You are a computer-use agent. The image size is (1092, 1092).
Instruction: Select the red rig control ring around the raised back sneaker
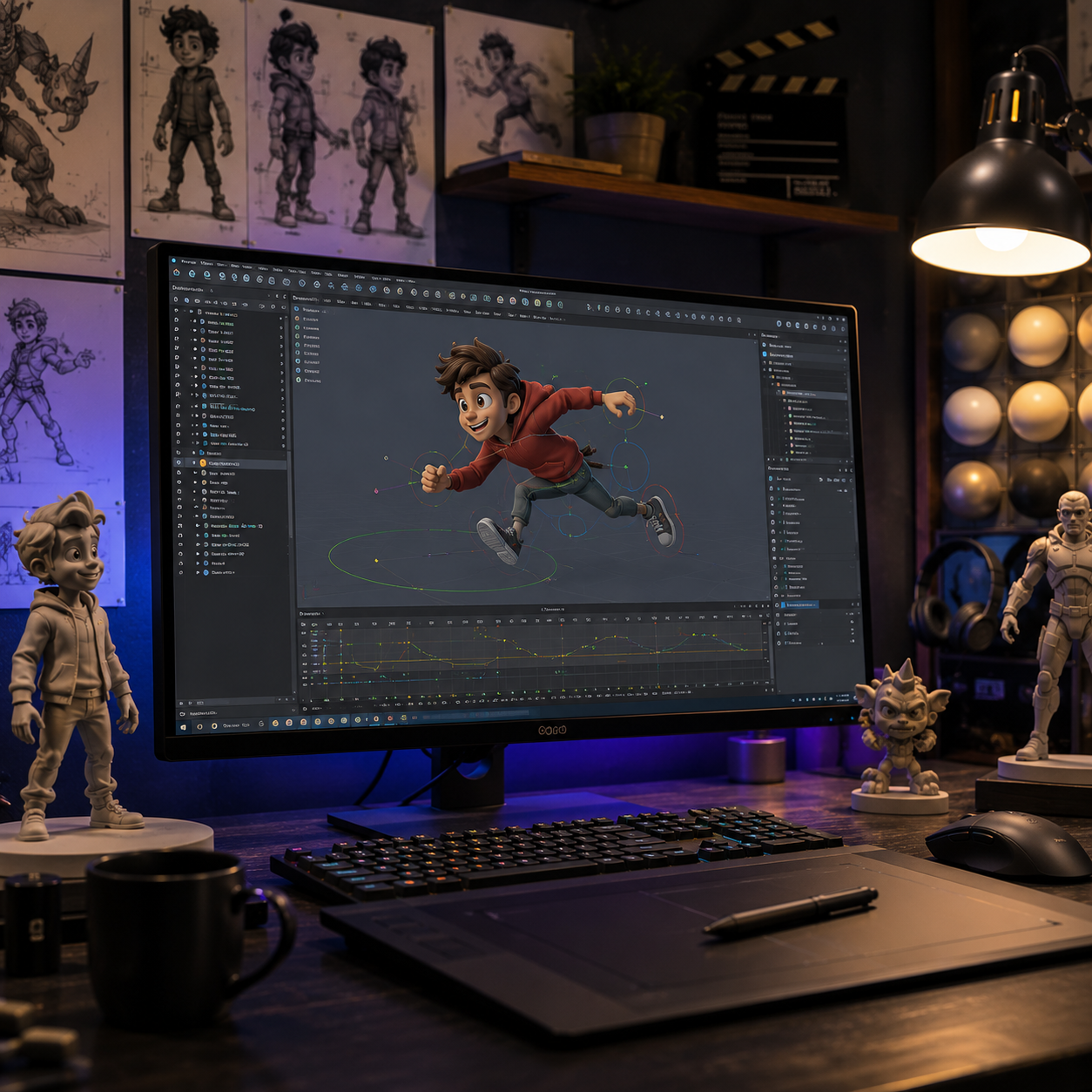664,520
